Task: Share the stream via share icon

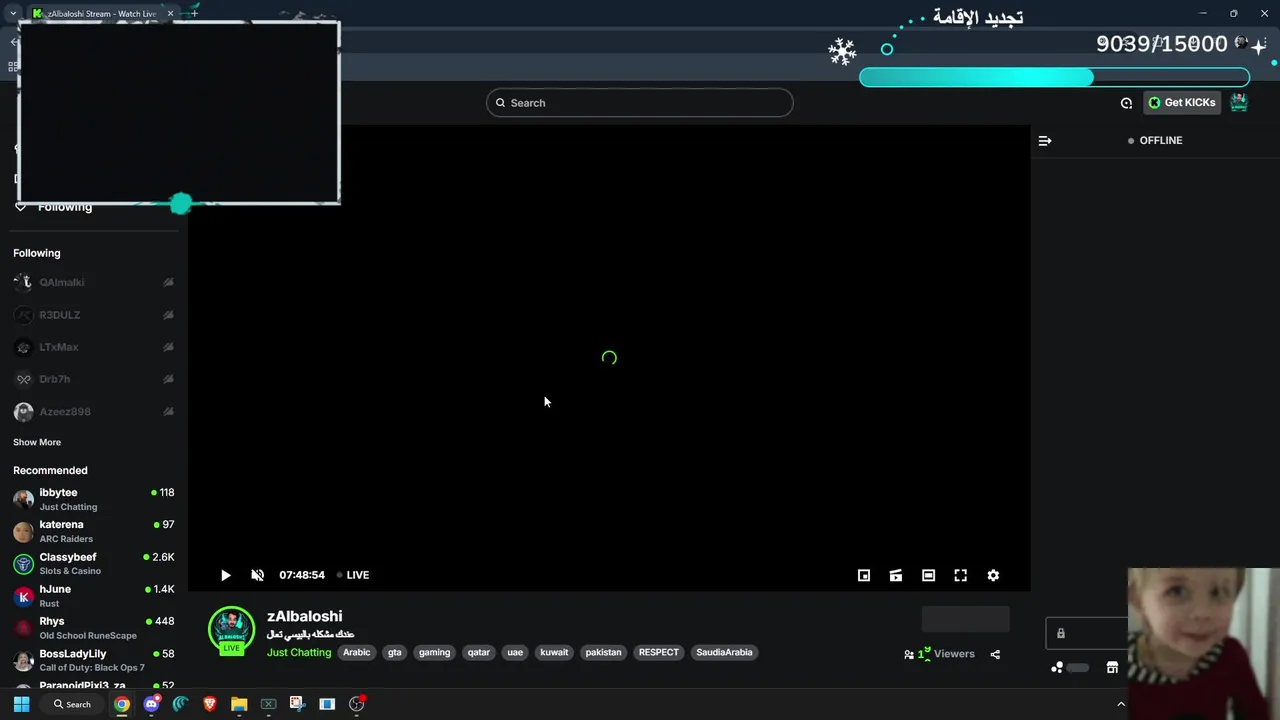Action: point(995,654)
